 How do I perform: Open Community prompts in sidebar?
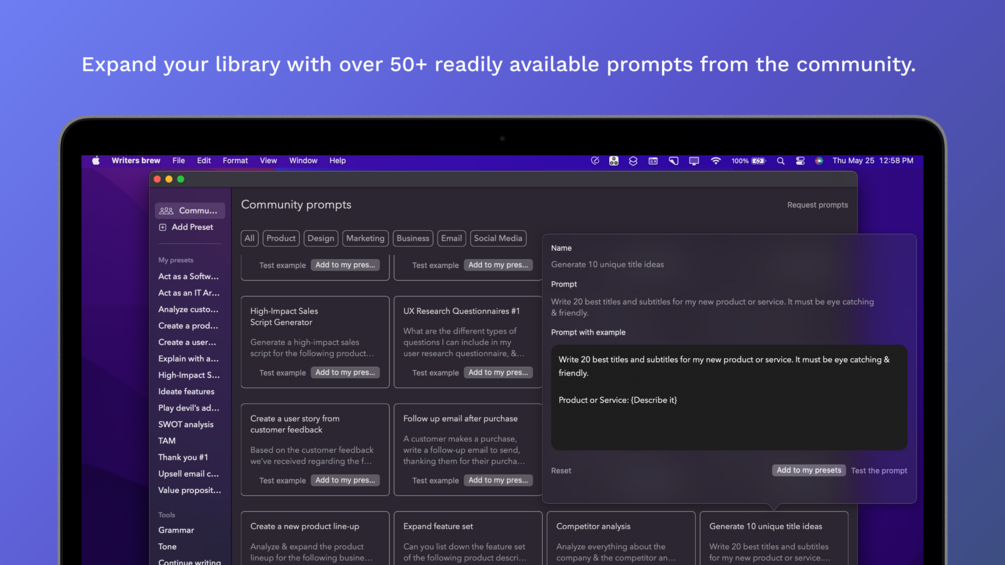coord(190,210)
